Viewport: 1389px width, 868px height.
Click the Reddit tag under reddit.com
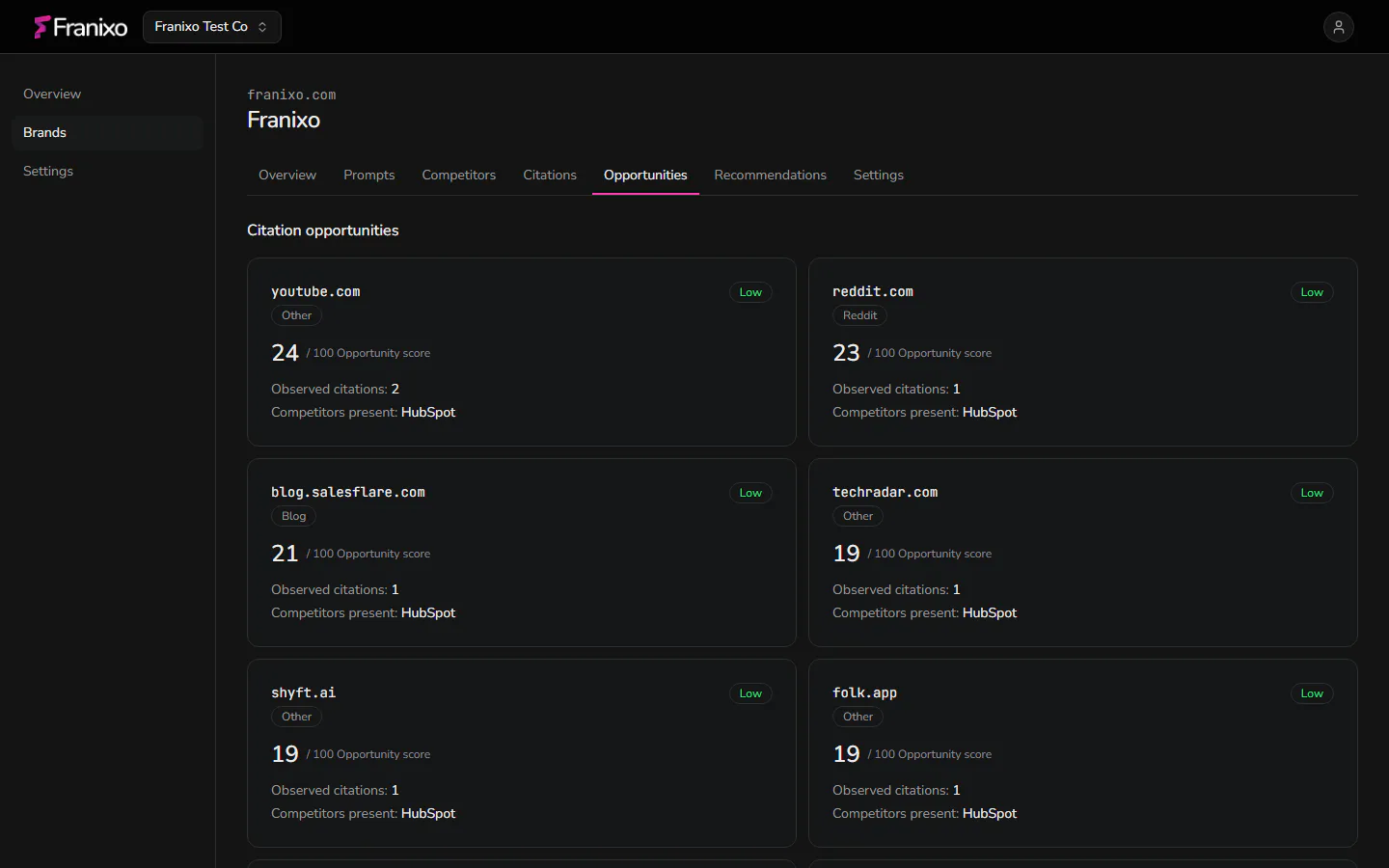859,315
